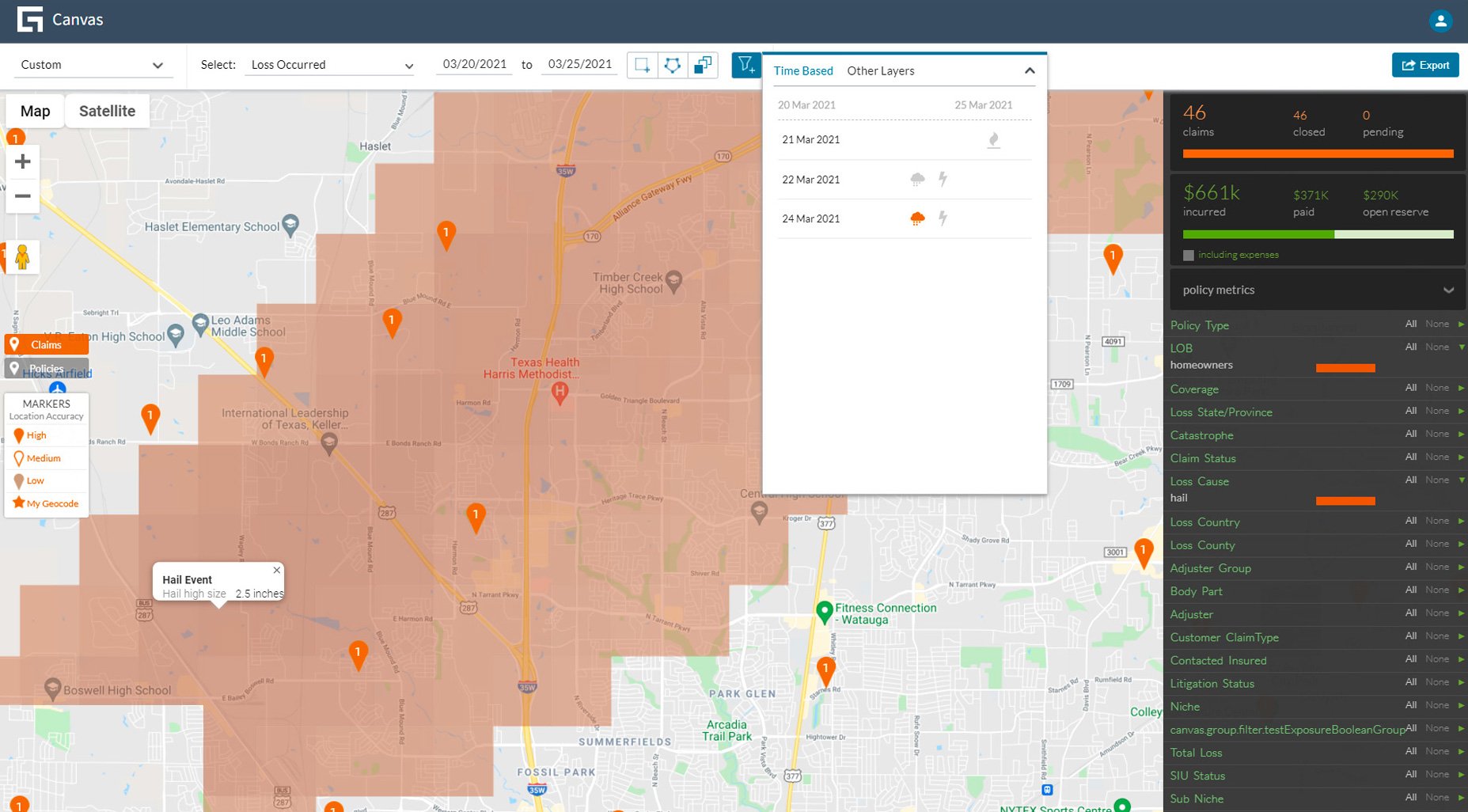Close the Hail Event info popup

tap(276, 570)
